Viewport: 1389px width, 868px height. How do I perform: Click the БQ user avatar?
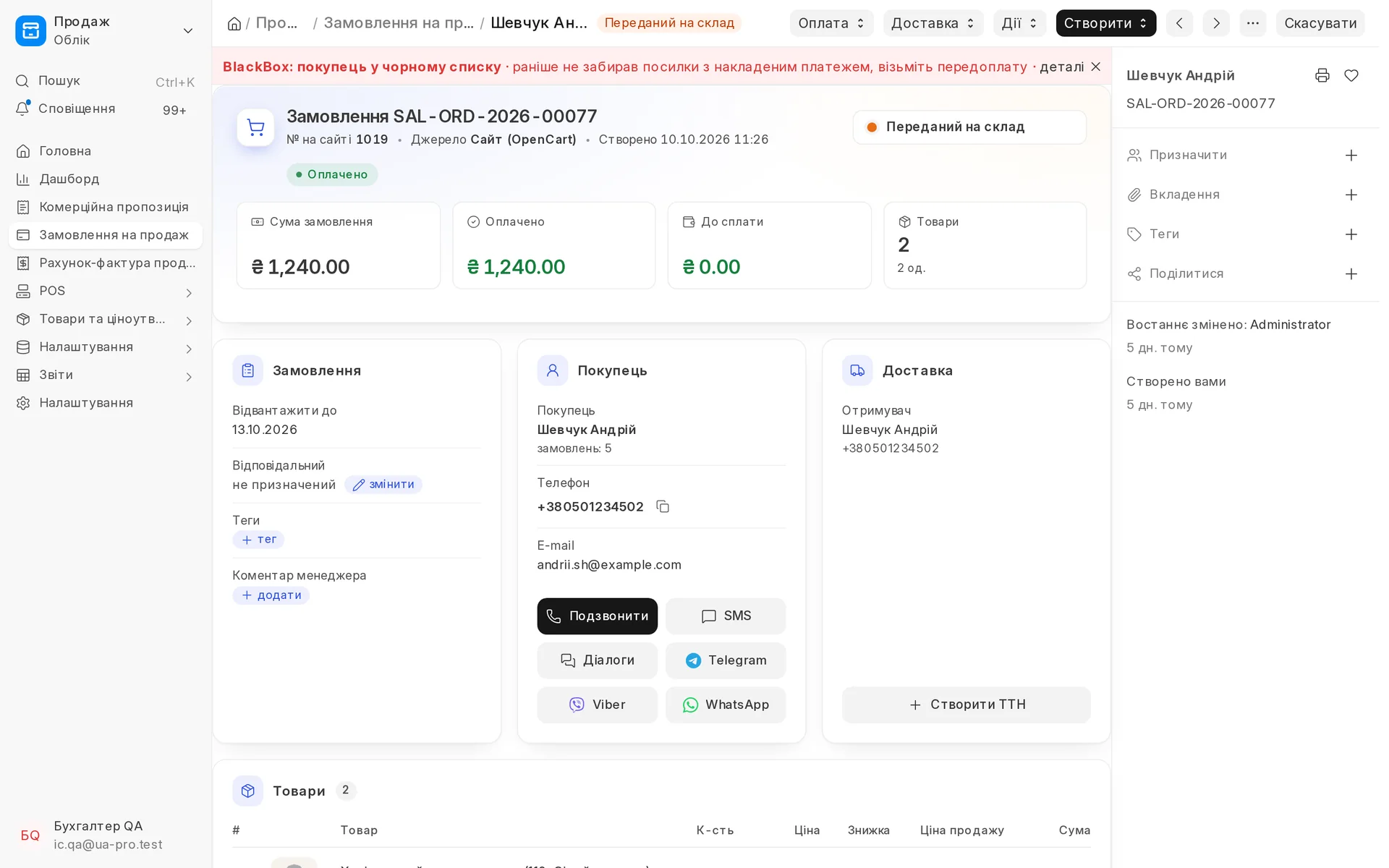pyautogui.click(x=30, y=835)
